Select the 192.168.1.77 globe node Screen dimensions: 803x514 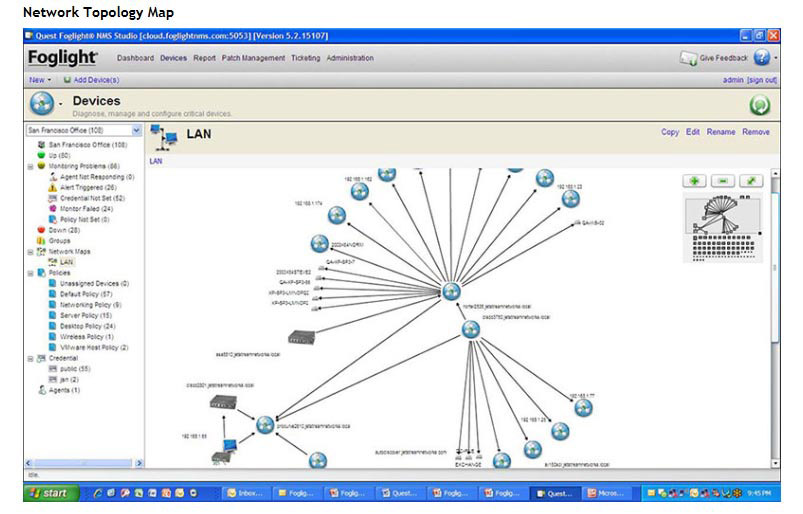click(583, 408)
